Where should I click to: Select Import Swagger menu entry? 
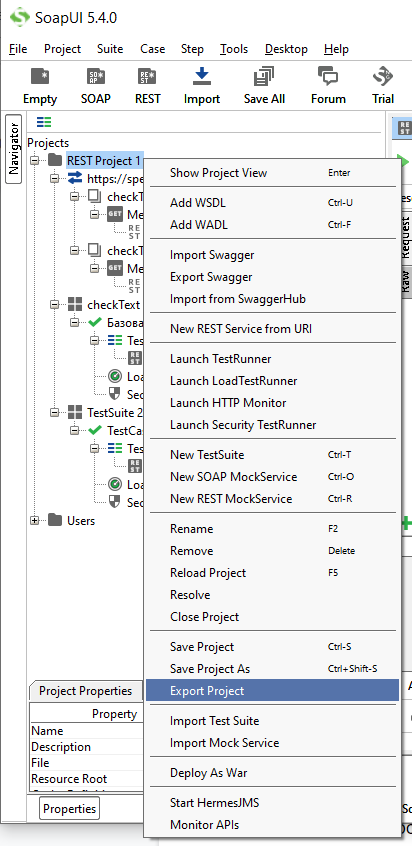click(272, 255)
